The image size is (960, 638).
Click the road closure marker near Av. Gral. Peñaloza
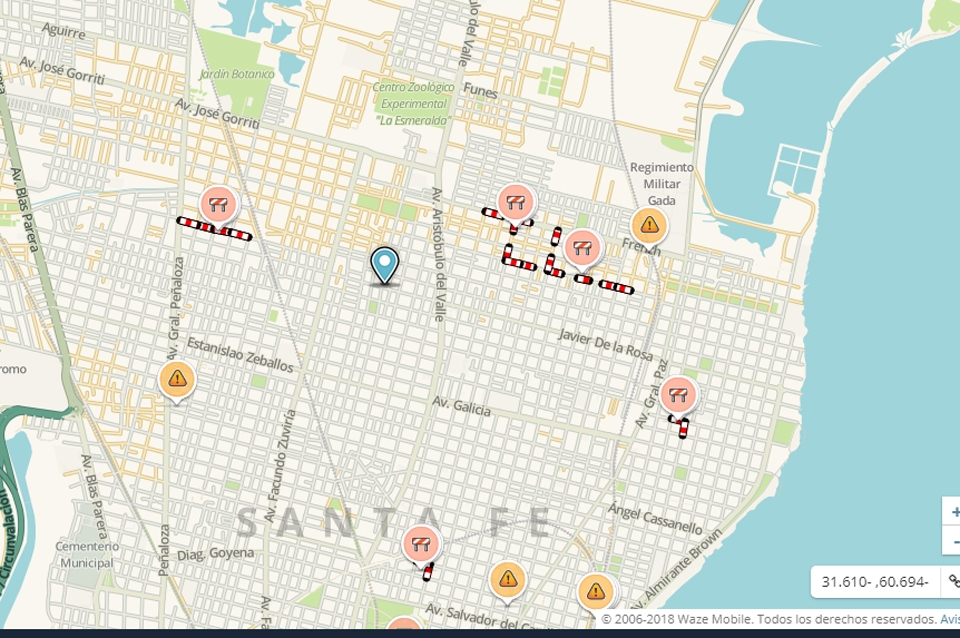click(x=218, y=204)
